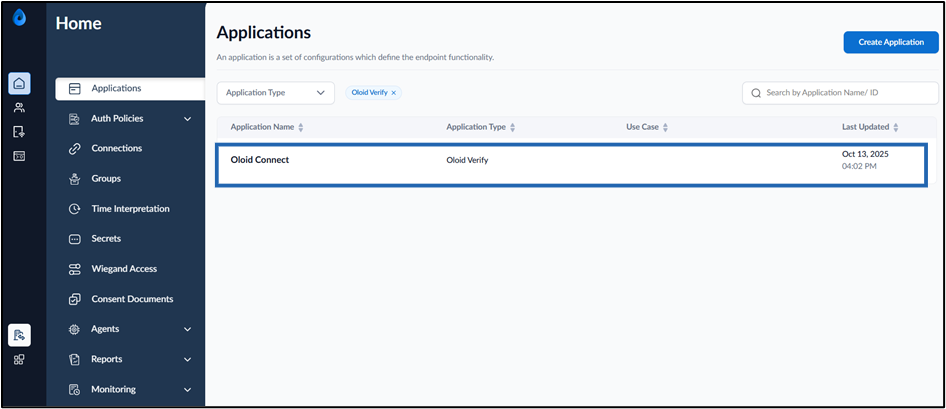Image resolution: width=946 pixels, height=409 pixels.
Task: Click the Agents label
Action: tap(105, 329)
